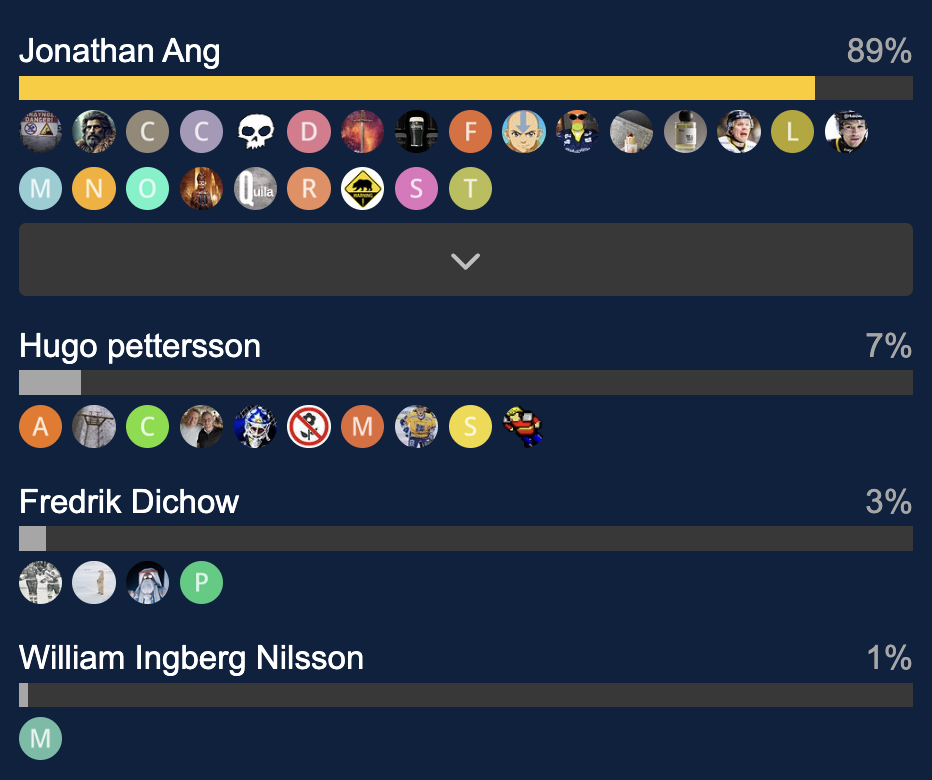
Task: Click the Hugo pettersson gray progress bar
Action: 50,383
